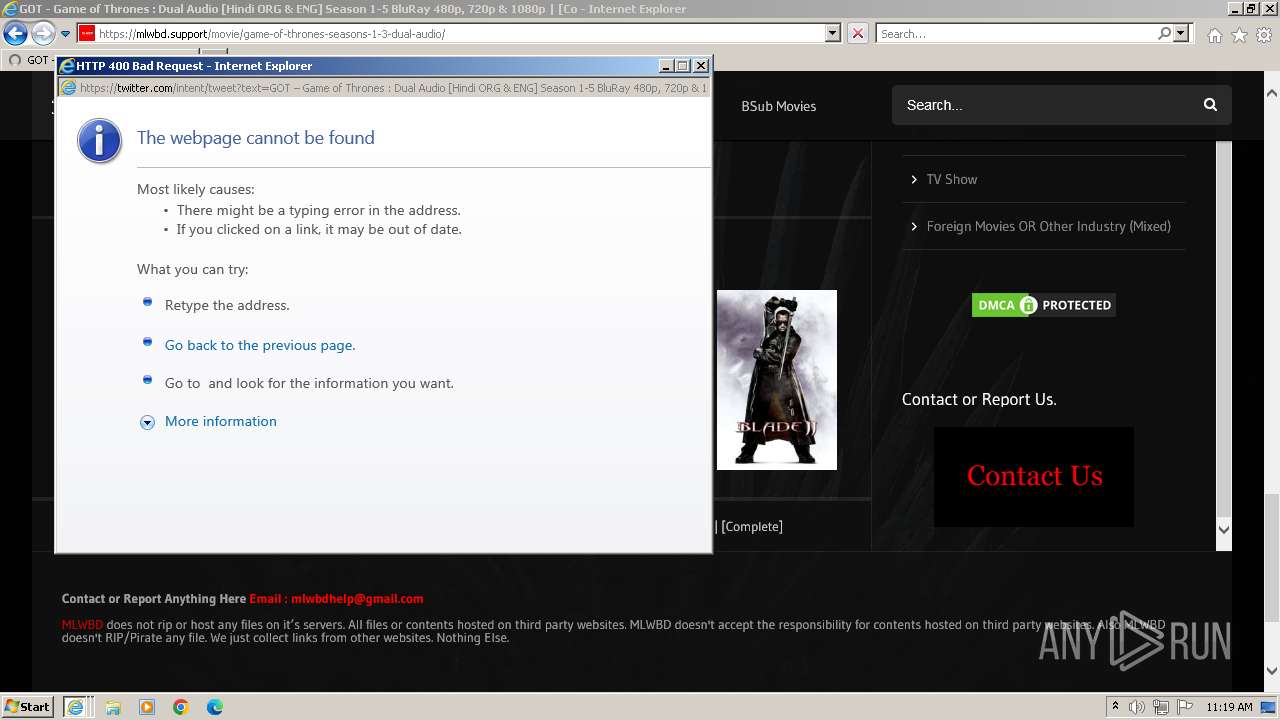This screenshot has width=1280, height=720.
Task: Click the Action Center flag tray icon
Action: click(1184, 707)
